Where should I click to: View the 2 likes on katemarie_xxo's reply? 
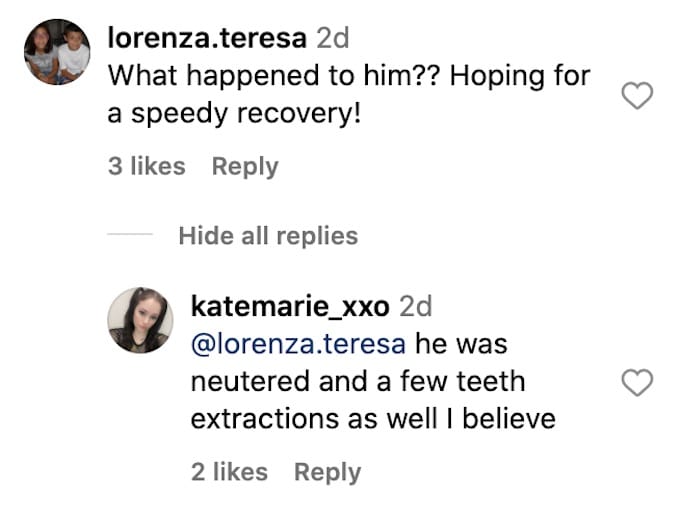pyautogui.click(x=229, y=472)
